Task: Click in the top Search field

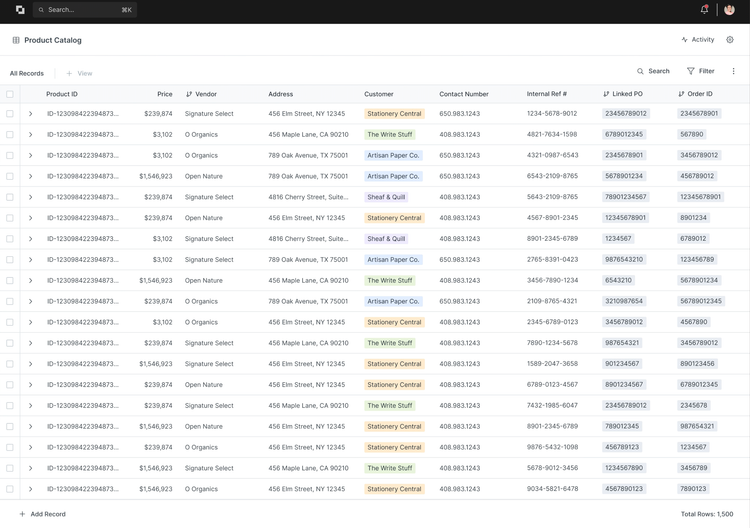Action: point(85,10)
